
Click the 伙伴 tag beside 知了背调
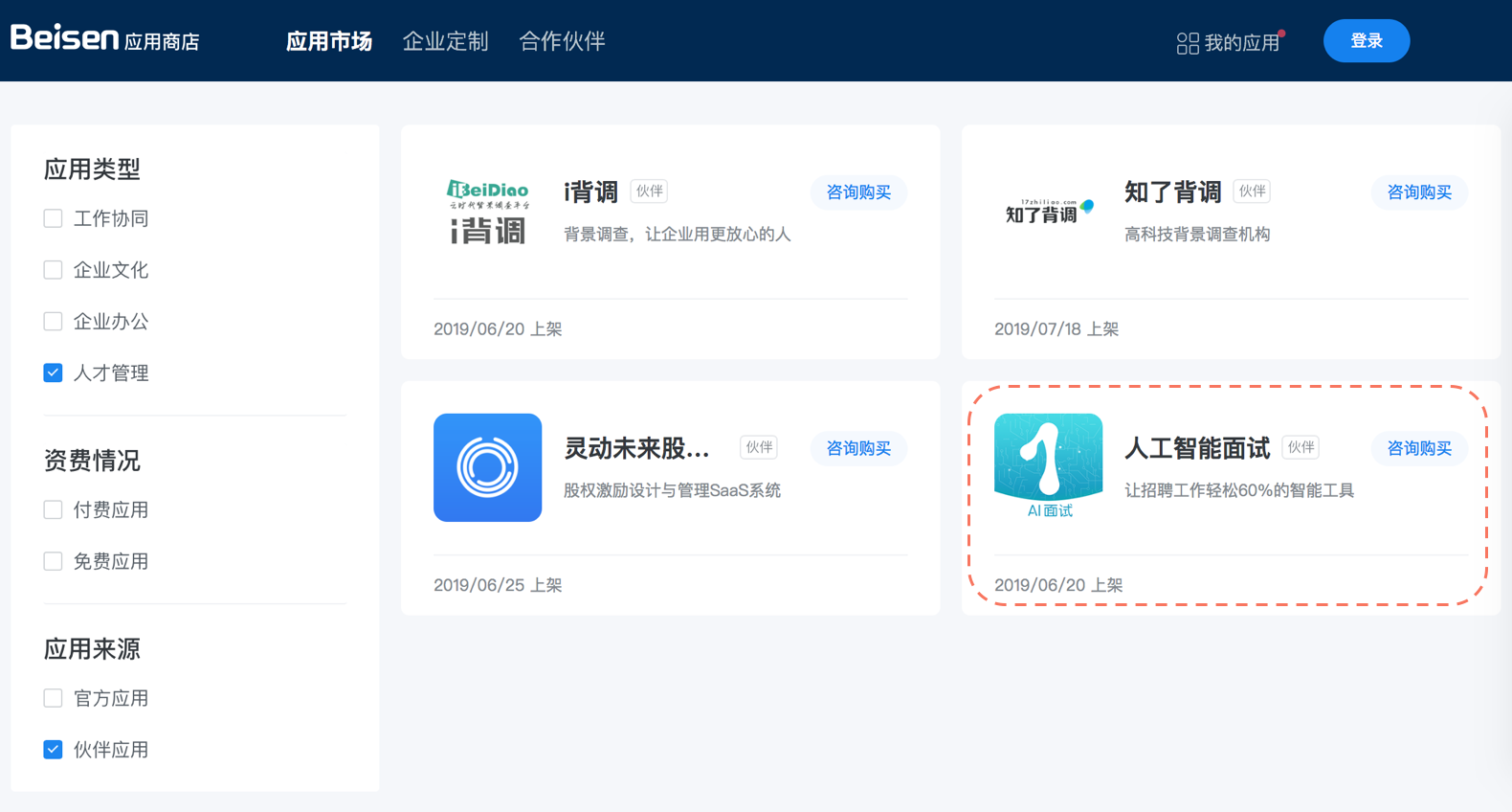(1252, 192)
